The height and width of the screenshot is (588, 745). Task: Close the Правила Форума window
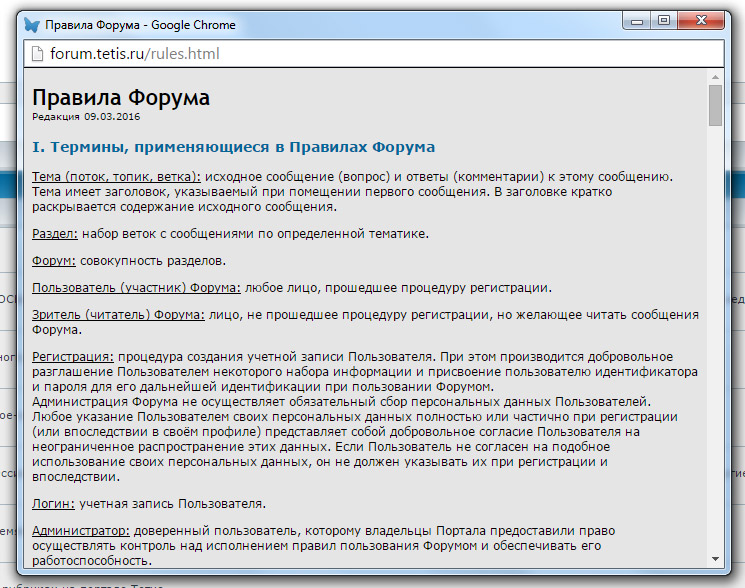[x=701, y=20]
